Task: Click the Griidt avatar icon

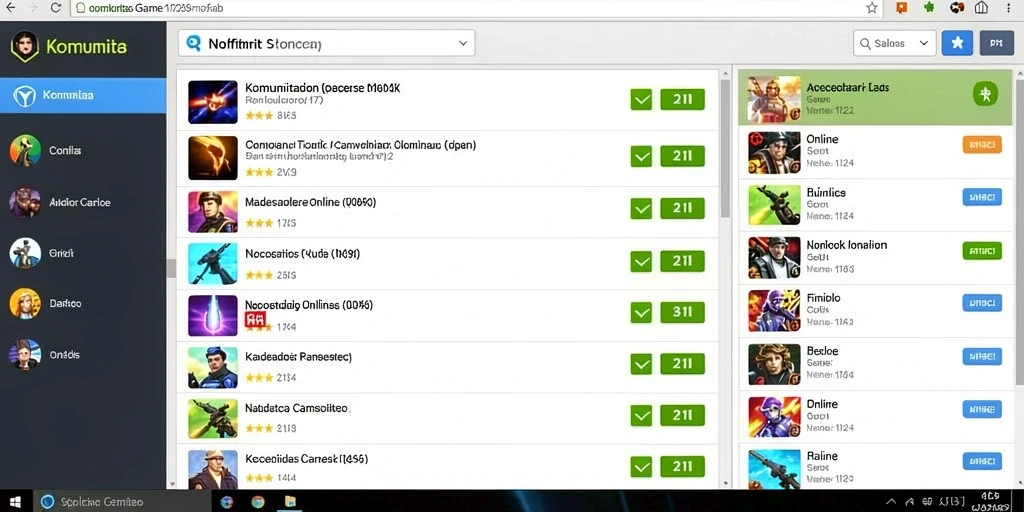Action: click(x=25, y=253)
